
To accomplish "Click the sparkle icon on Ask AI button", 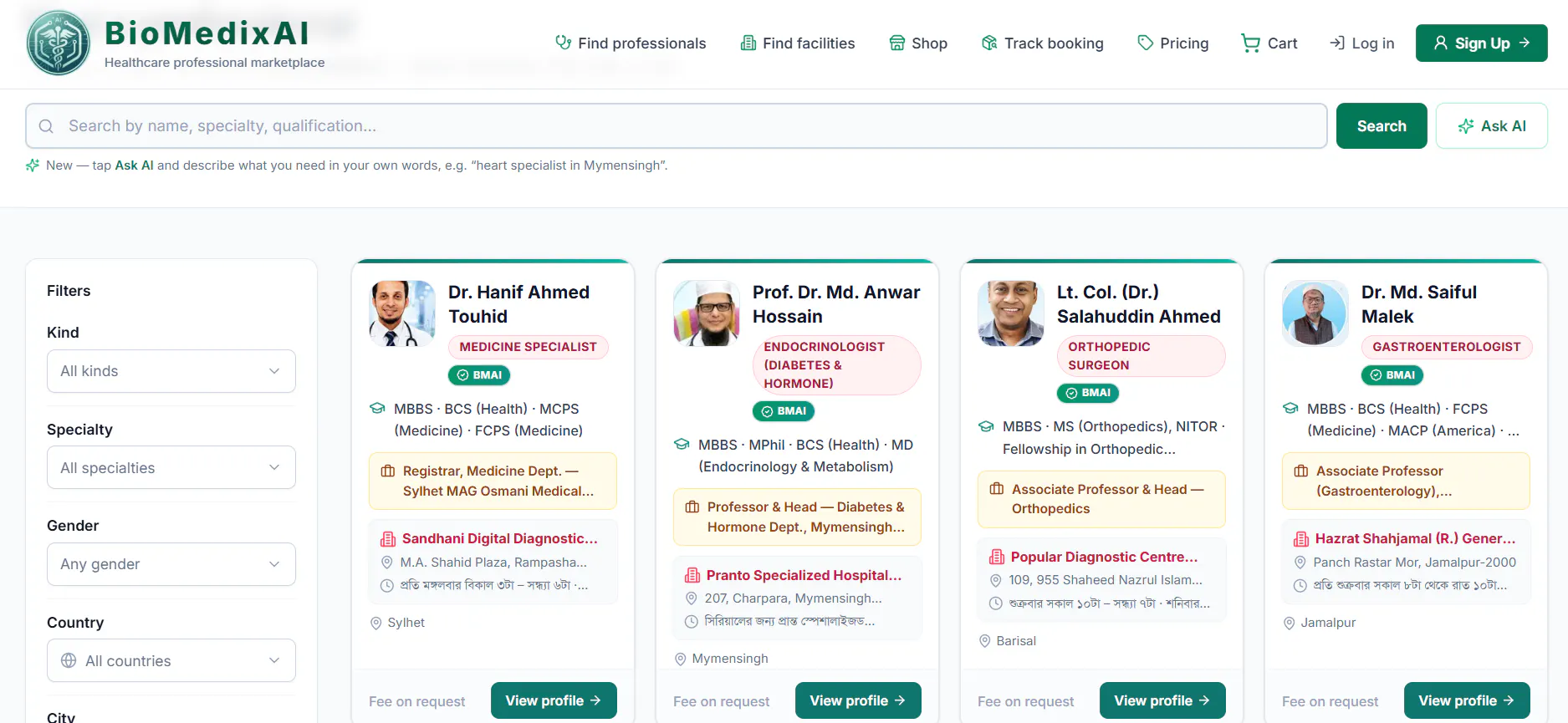I will point(1466,126).
